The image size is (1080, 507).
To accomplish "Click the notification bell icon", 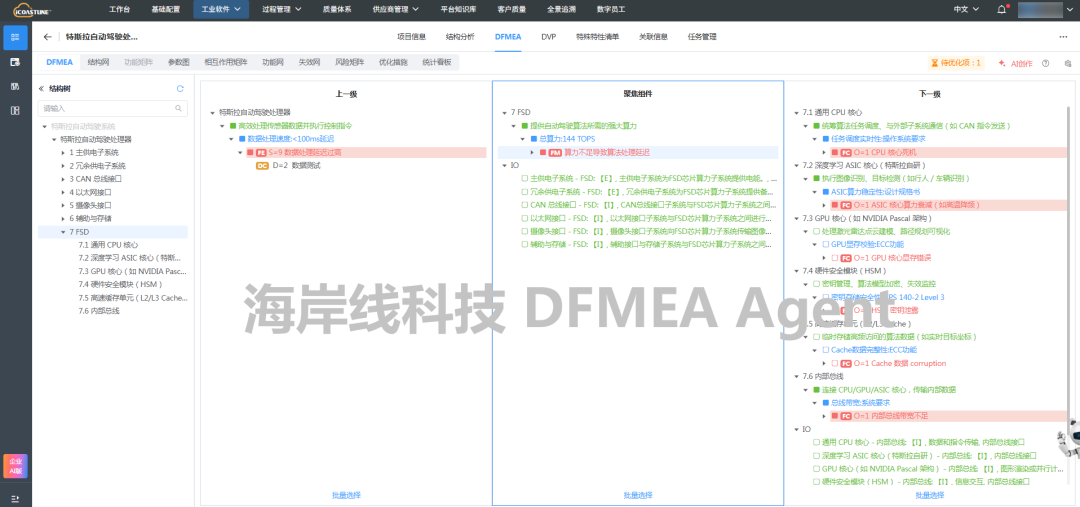I will pos(1001,9).
